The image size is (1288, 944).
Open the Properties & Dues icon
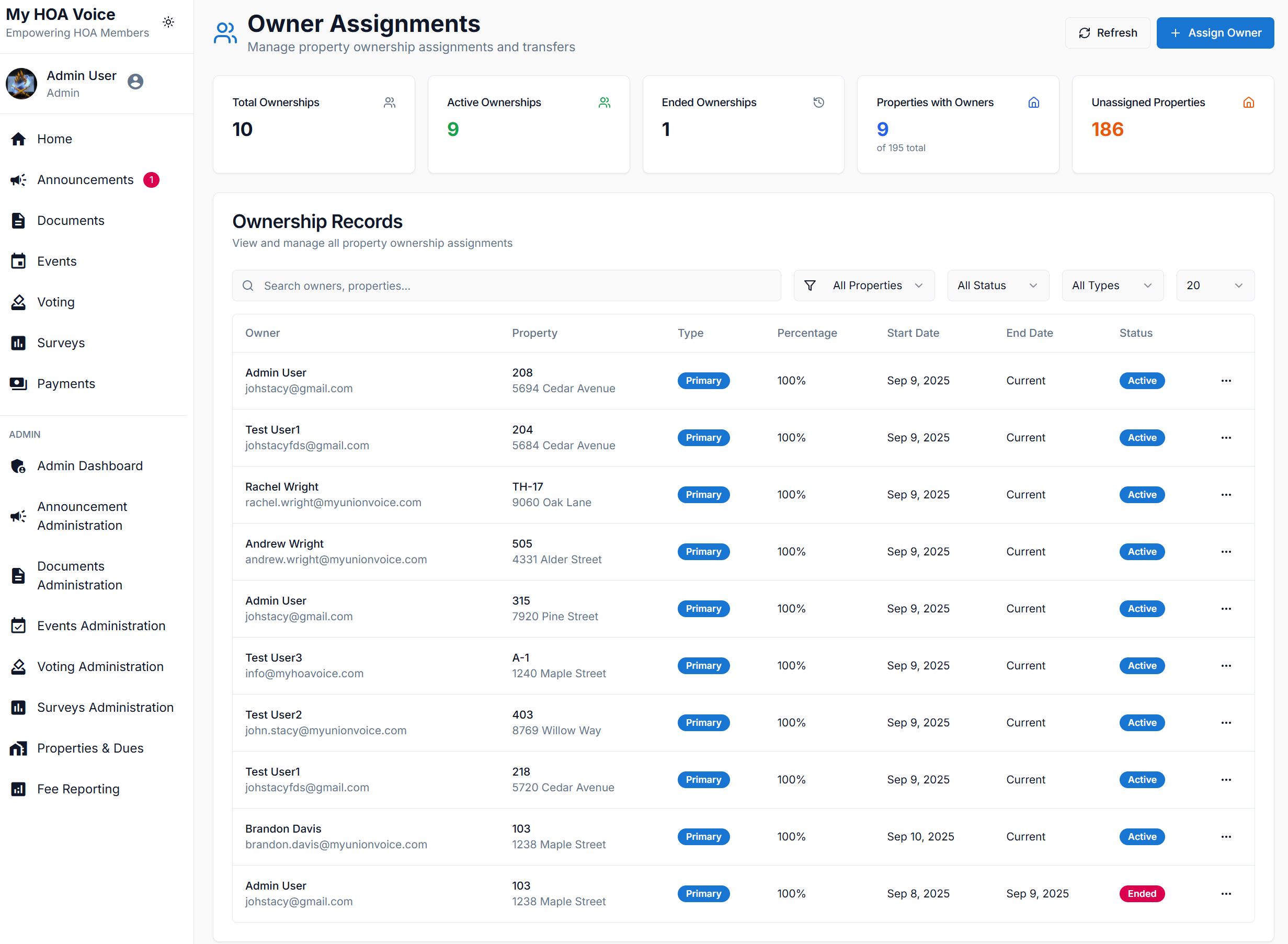pyautogui.click(x=18, y=748)
